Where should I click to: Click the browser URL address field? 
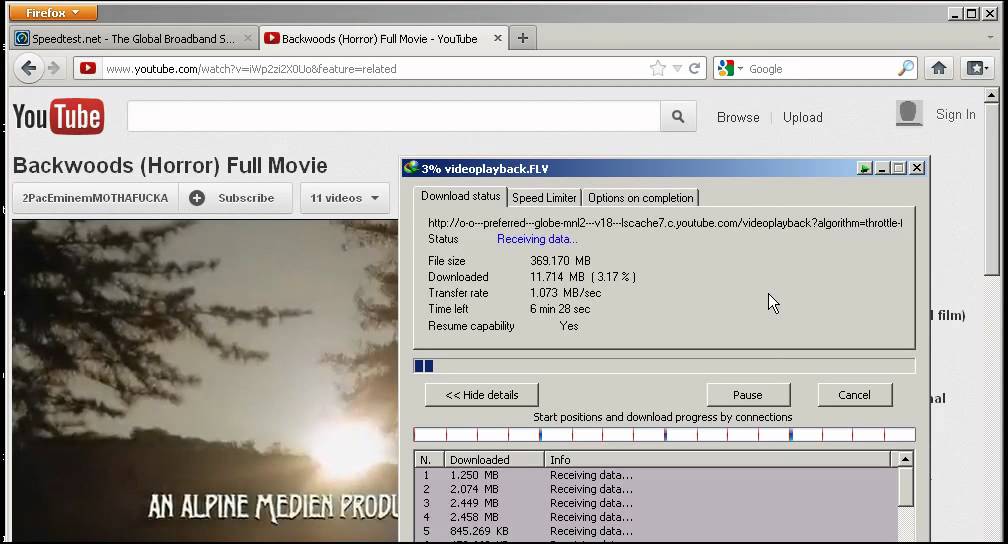[x=375, y=69]
